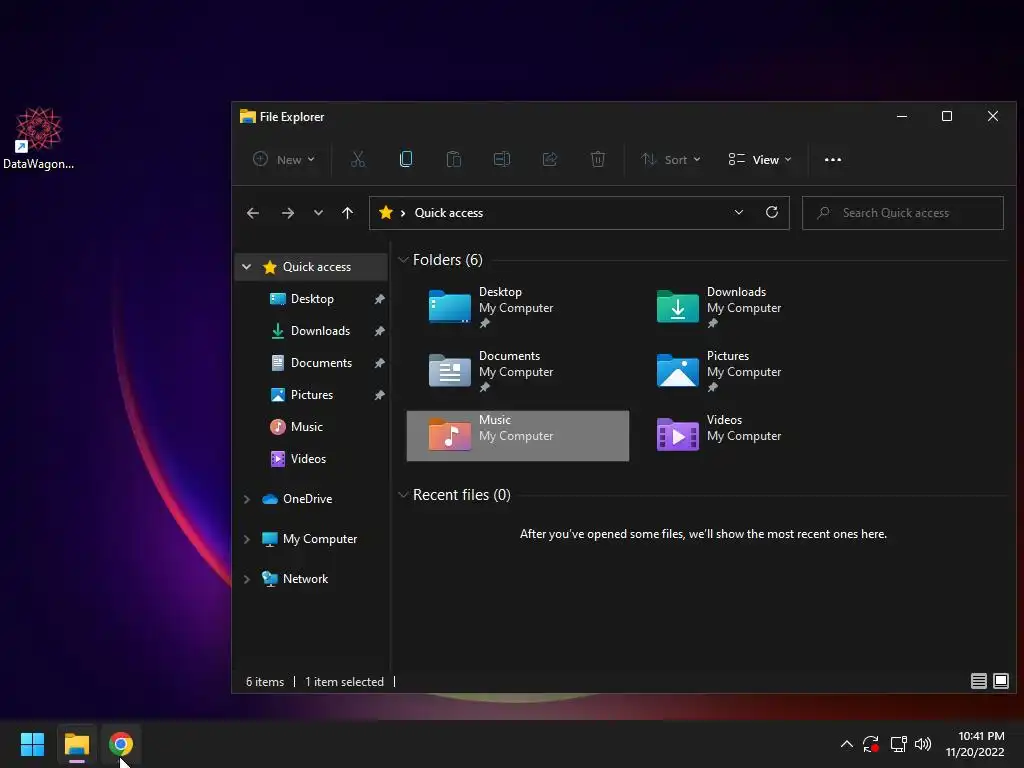
Task: Select My Computer in navigation pane
Action: point(319,539)
